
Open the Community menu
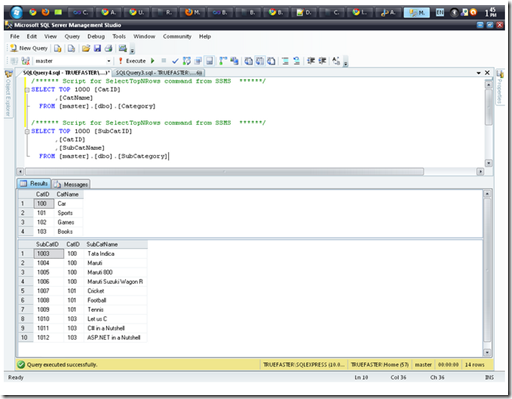click(177, 36)
